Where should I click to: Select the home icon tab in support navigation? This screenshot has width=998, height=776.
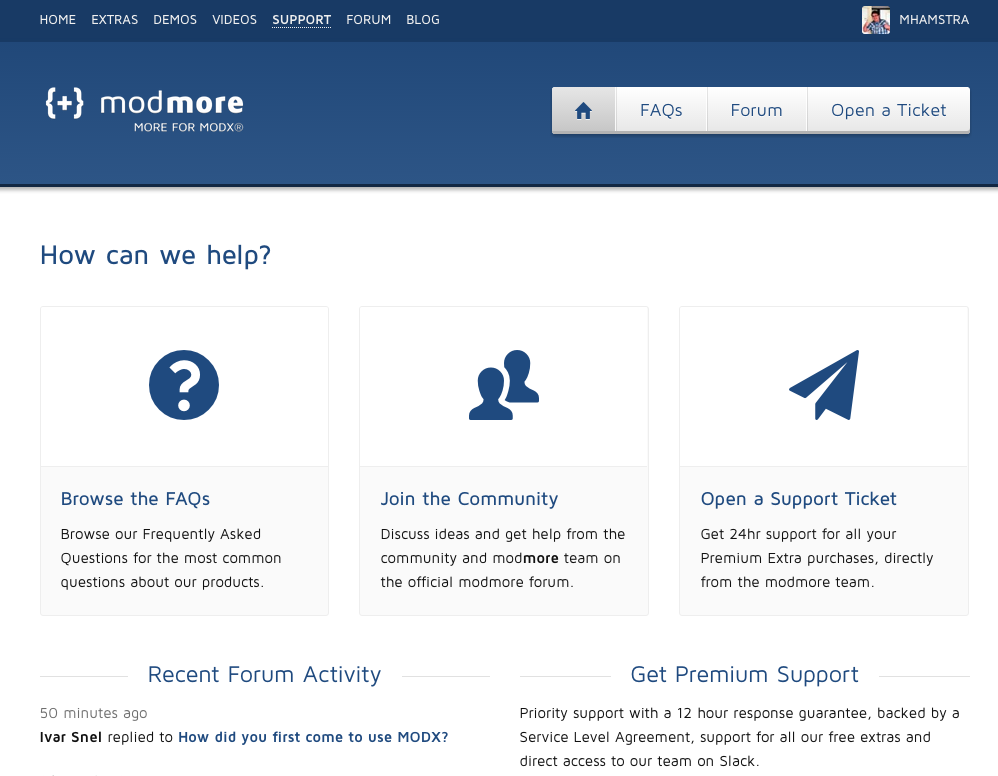pos(583,110)
